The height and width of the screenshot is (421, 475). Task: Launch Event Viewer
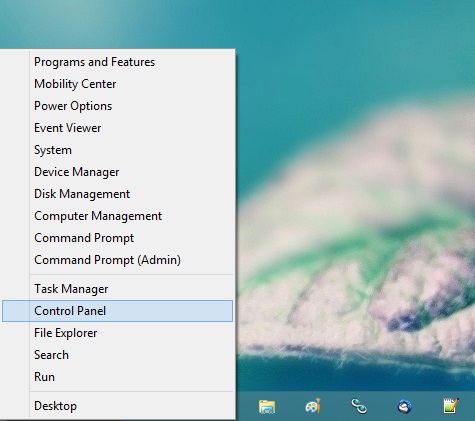point(117,128)
